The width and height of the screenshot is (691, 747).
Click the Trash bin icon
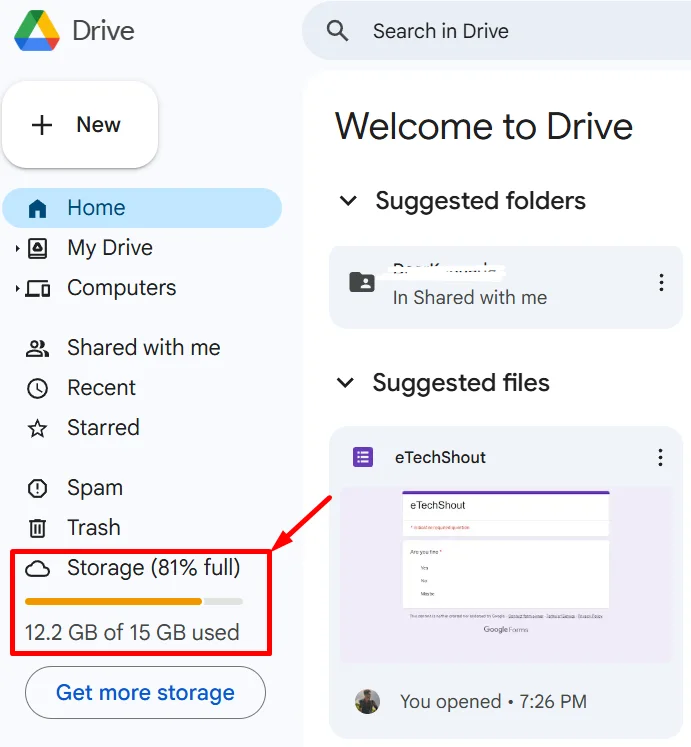tap(38, 528)
